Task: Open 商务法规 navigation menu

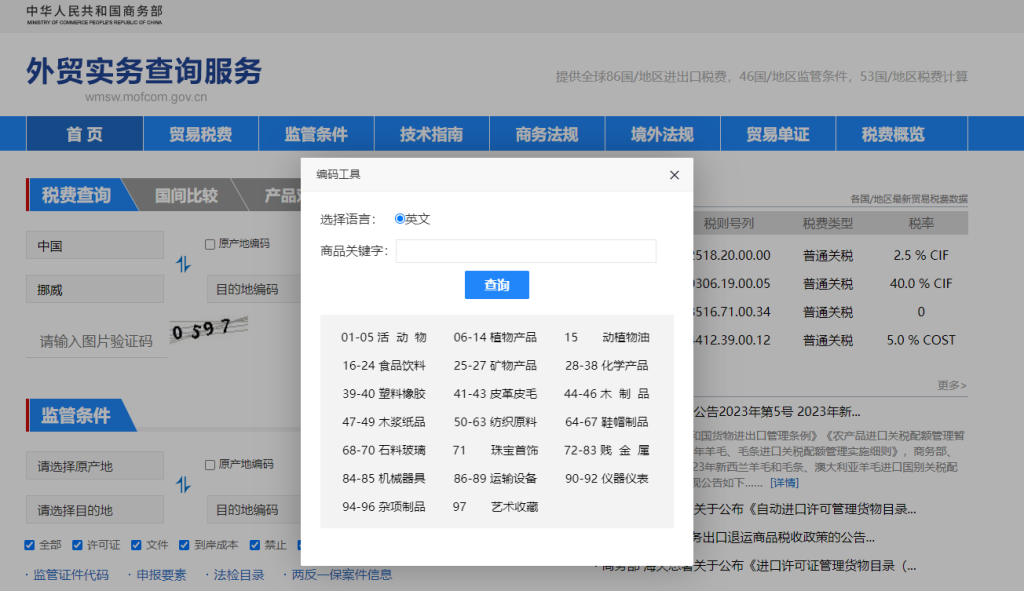Action: click(x=547, y=134)
